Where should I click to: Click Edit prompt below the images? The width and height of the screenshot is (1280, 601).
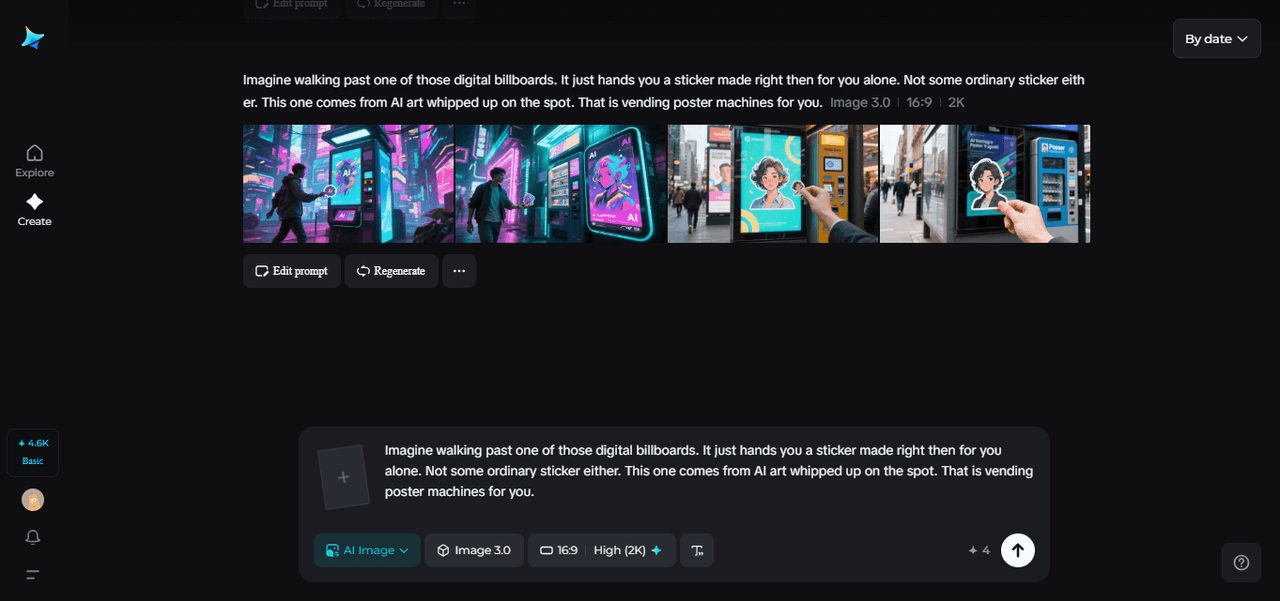click(x=290, y=271)
